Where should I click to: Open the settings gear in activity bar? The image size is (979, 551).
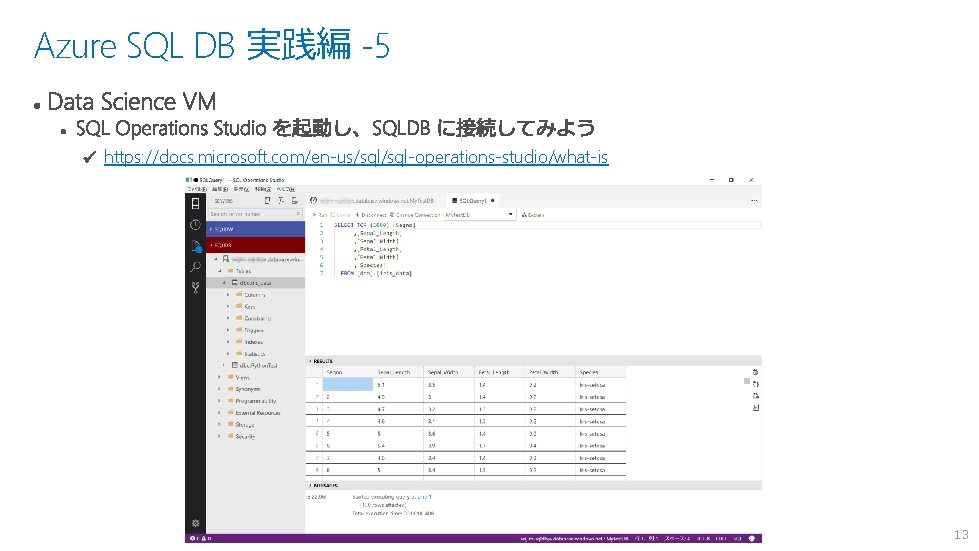[x=195, y=523]
